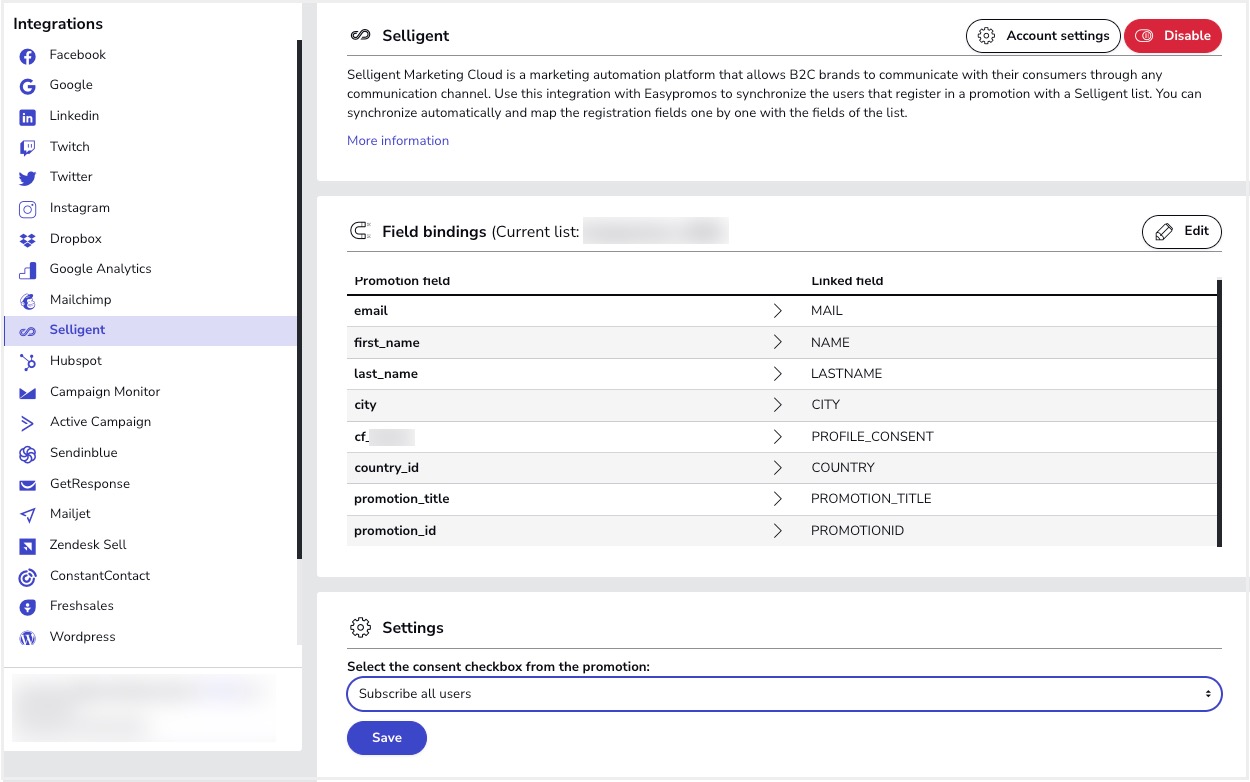Click the LASTNAME linked field

point(846,374)
